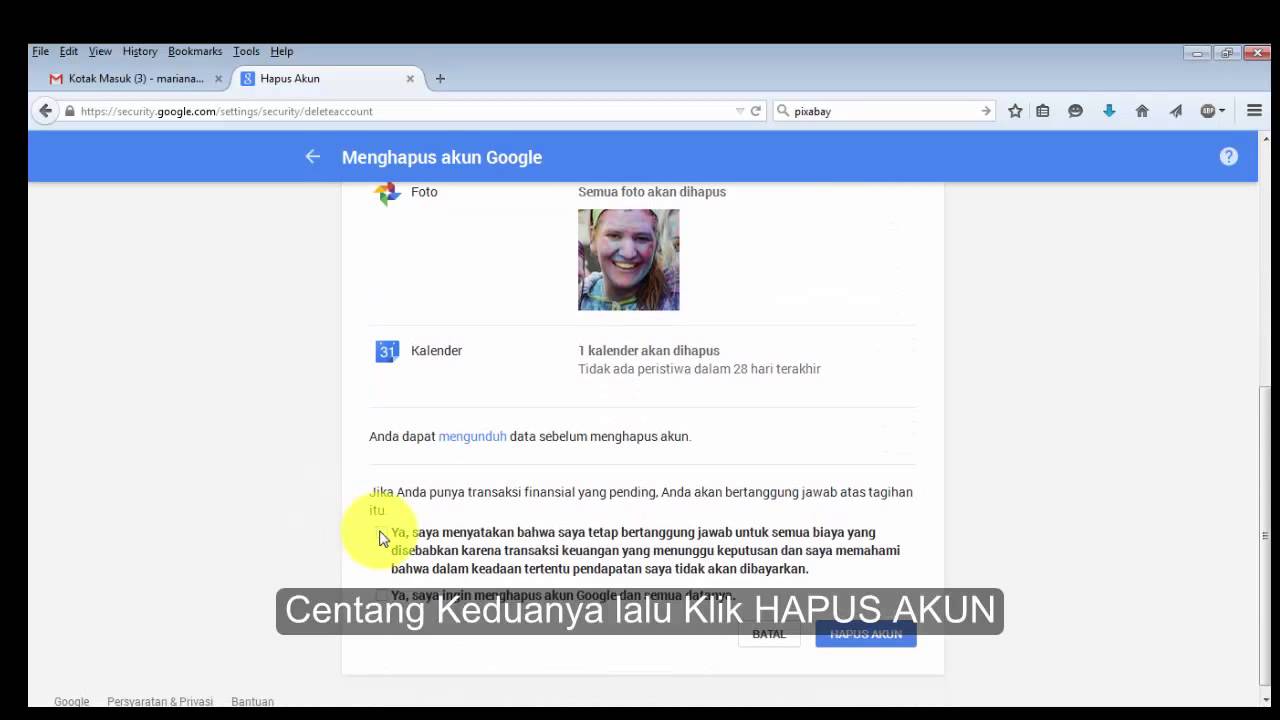The image size is (1280, 720).
Task: Click the 'Kalender' label
Action: click(x=436, y=351)
